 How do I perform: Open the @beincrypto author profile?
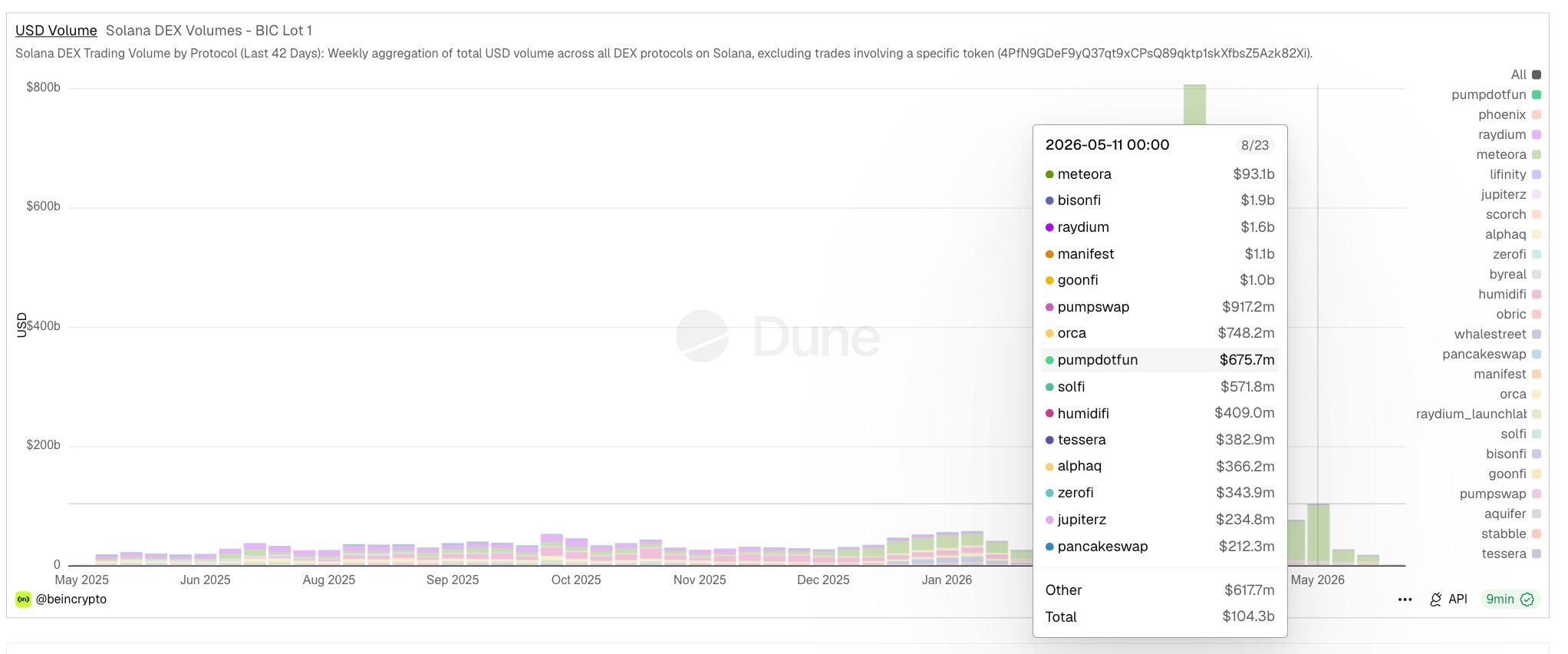tap(71, 599)
